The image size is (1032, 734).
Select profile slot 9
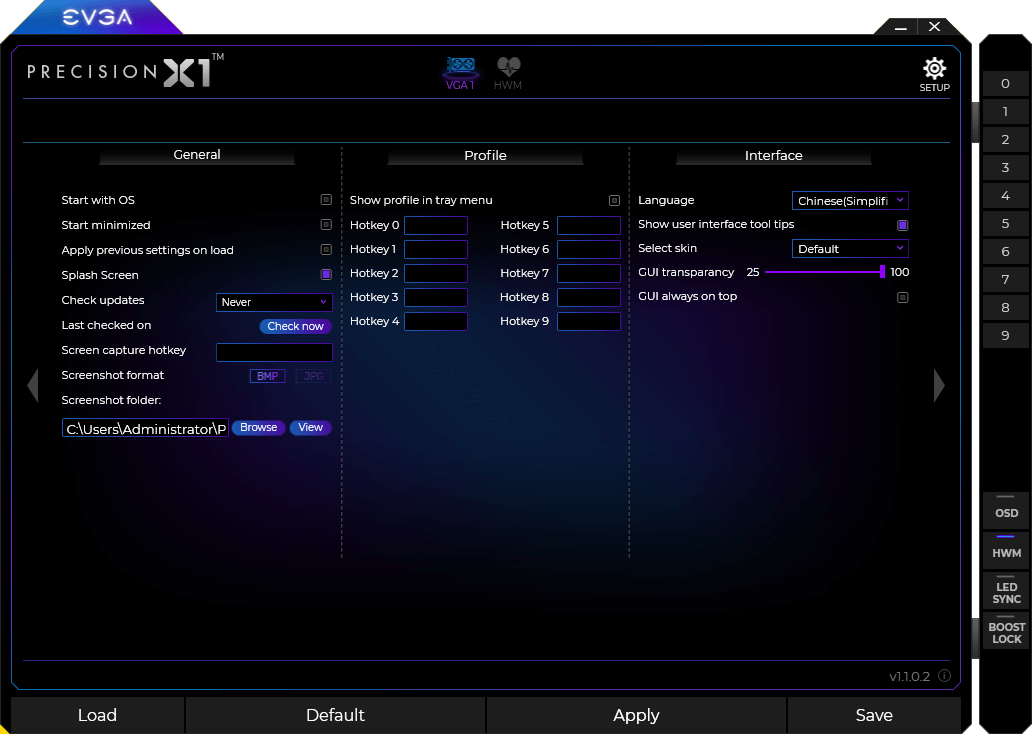tap(1005, 336)
